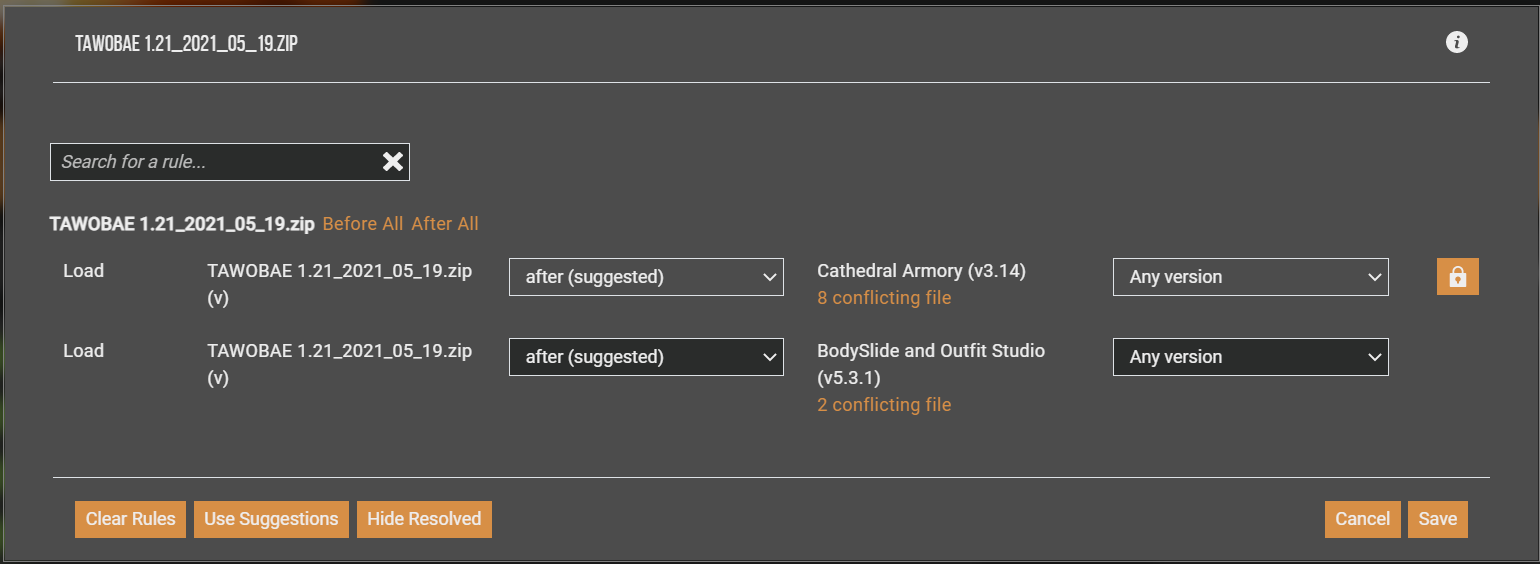
Task: Click the 'After All' link
Action: pyautogui.click(x=445, y=224)
